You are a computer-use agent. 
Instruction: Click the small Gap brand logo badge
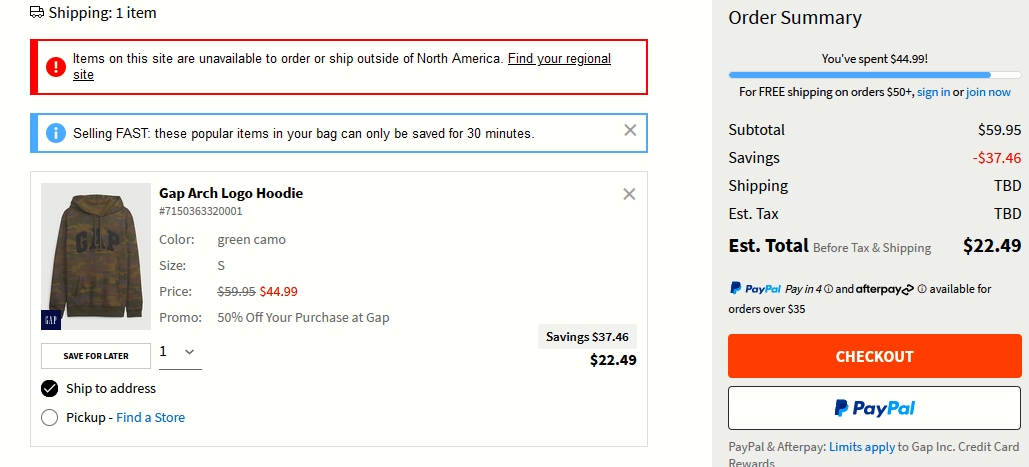[51, 320]
